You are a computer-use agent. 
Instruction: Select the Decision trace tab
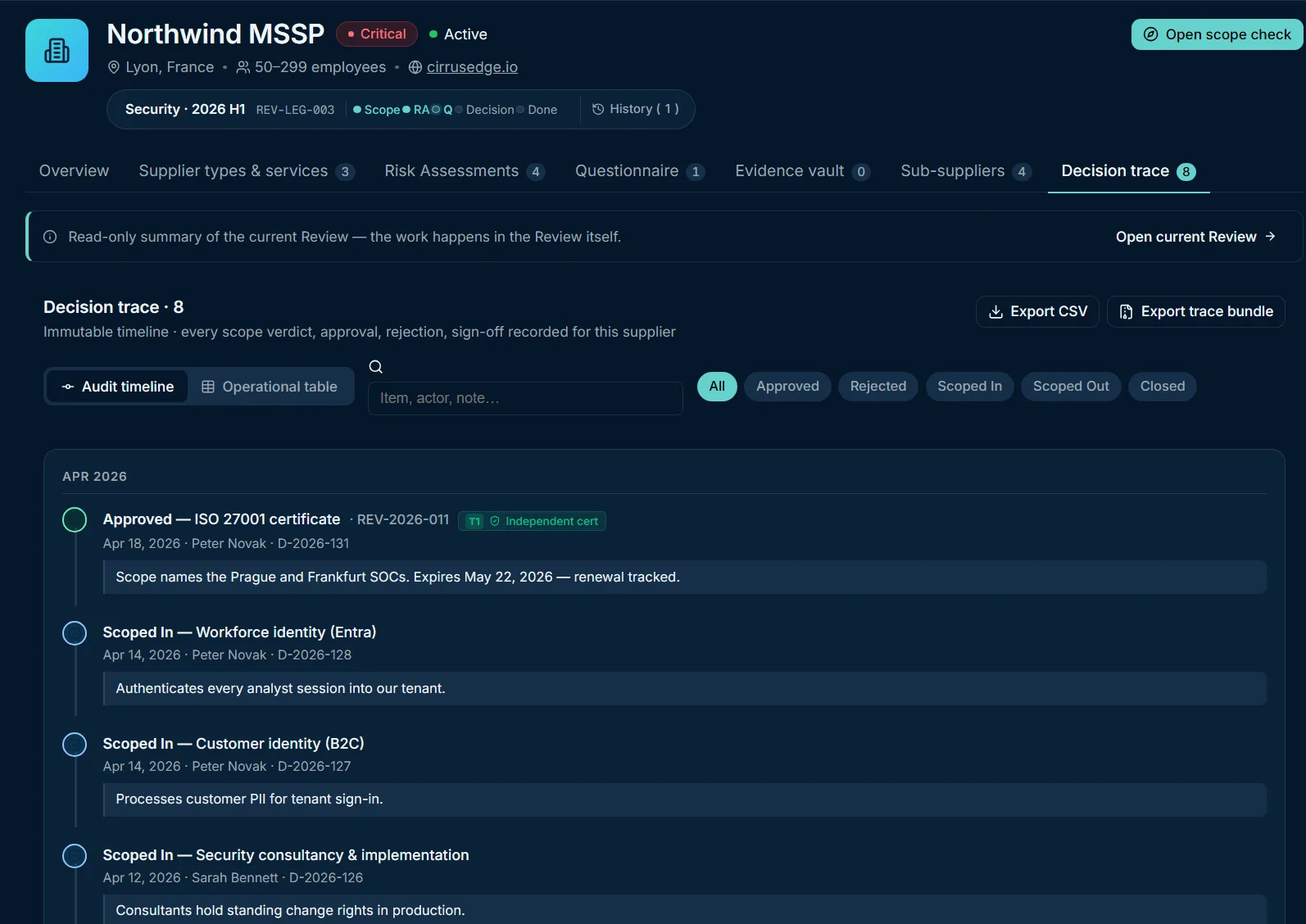click(x=1128, y=170)
